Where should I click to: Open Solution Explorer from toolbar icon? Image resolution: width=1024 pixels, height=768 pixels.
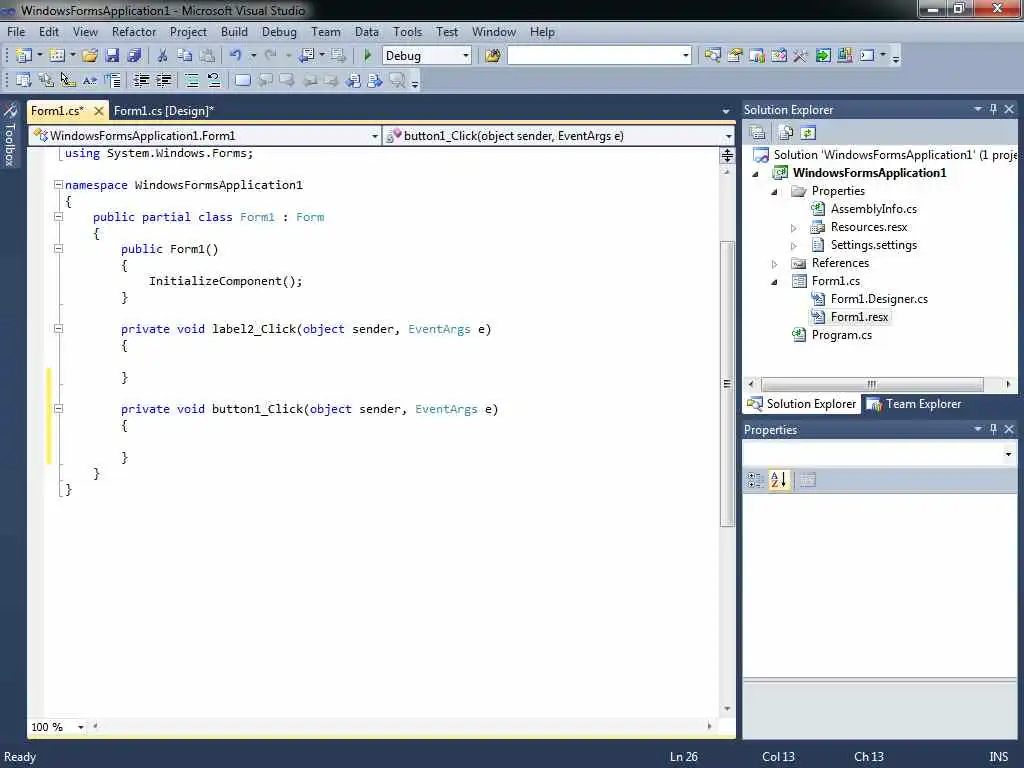pyautogui.click(x=712, y=56)
